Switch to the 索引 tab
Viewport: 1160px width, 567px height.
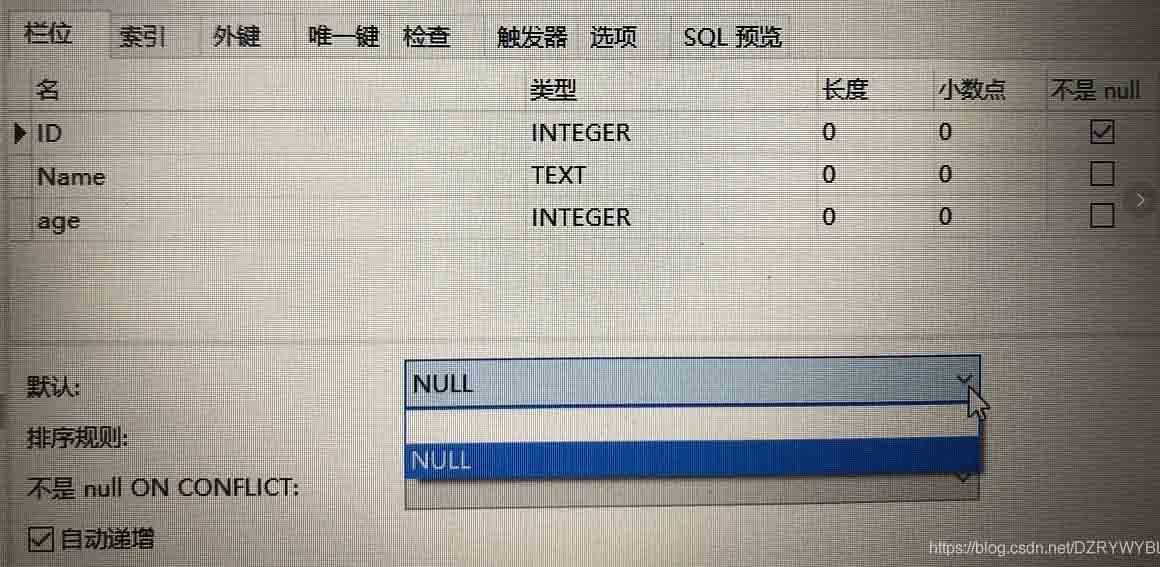143,36
